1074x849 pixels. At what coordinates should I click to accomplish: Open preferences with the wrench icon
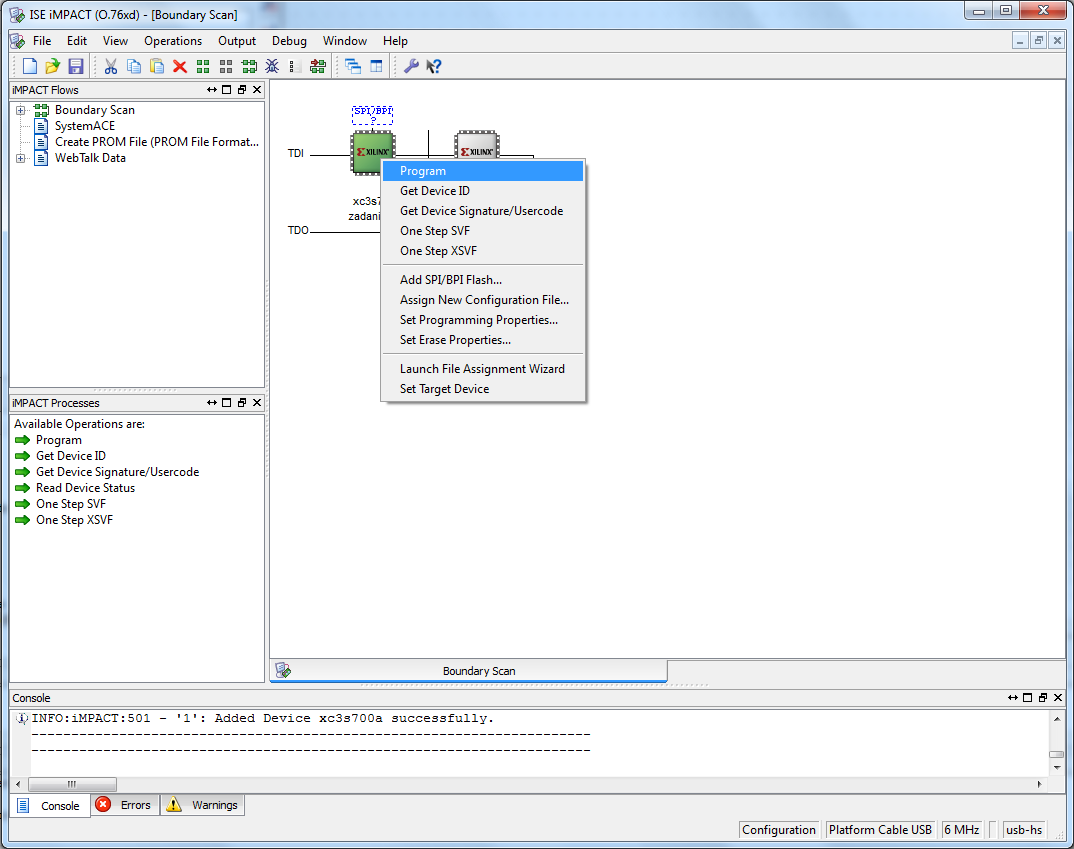tap(411, 66)
